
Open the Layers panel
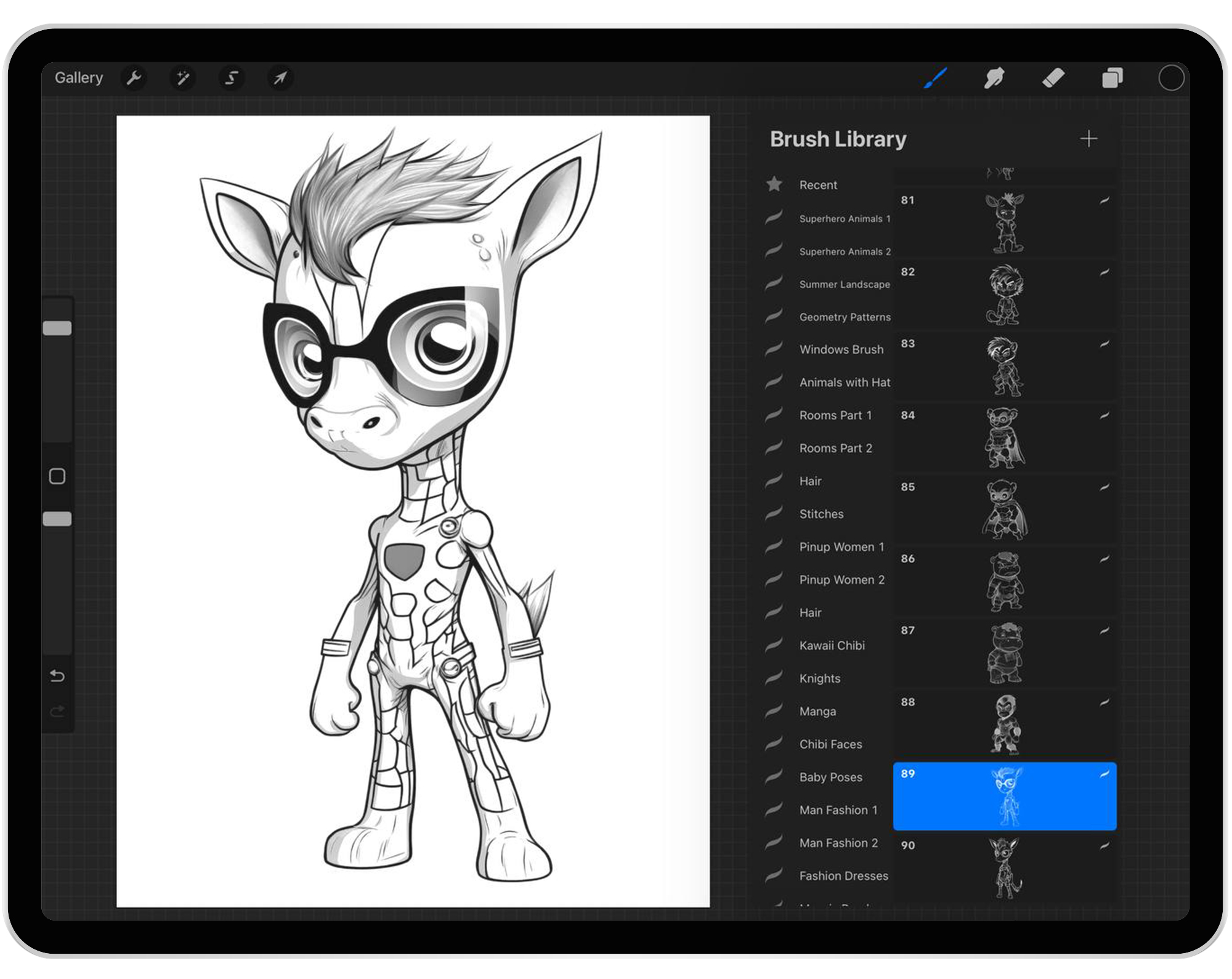point(1112,78)
